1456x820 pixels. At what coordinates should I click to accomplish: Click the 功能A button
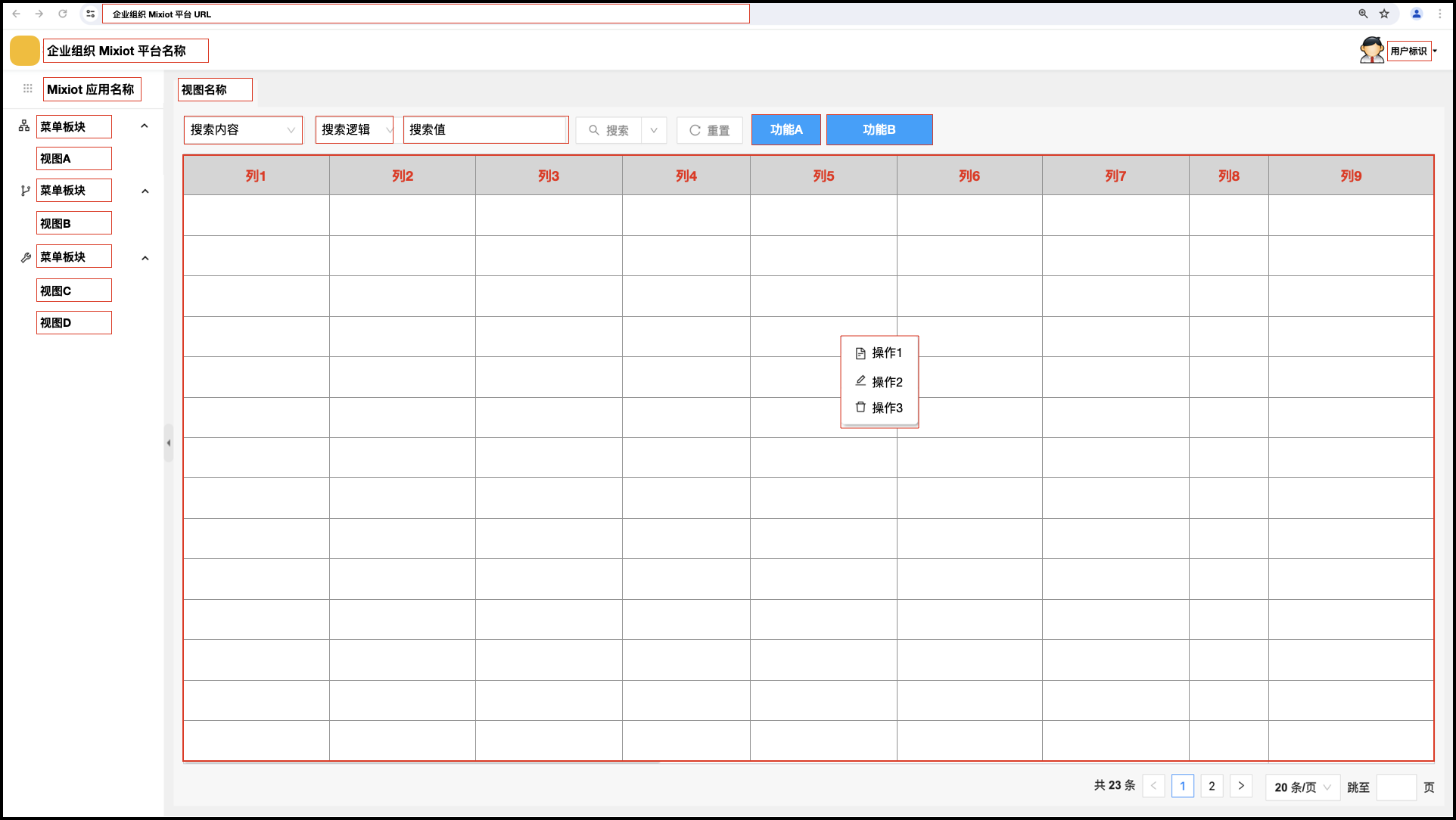click(786, 130)
